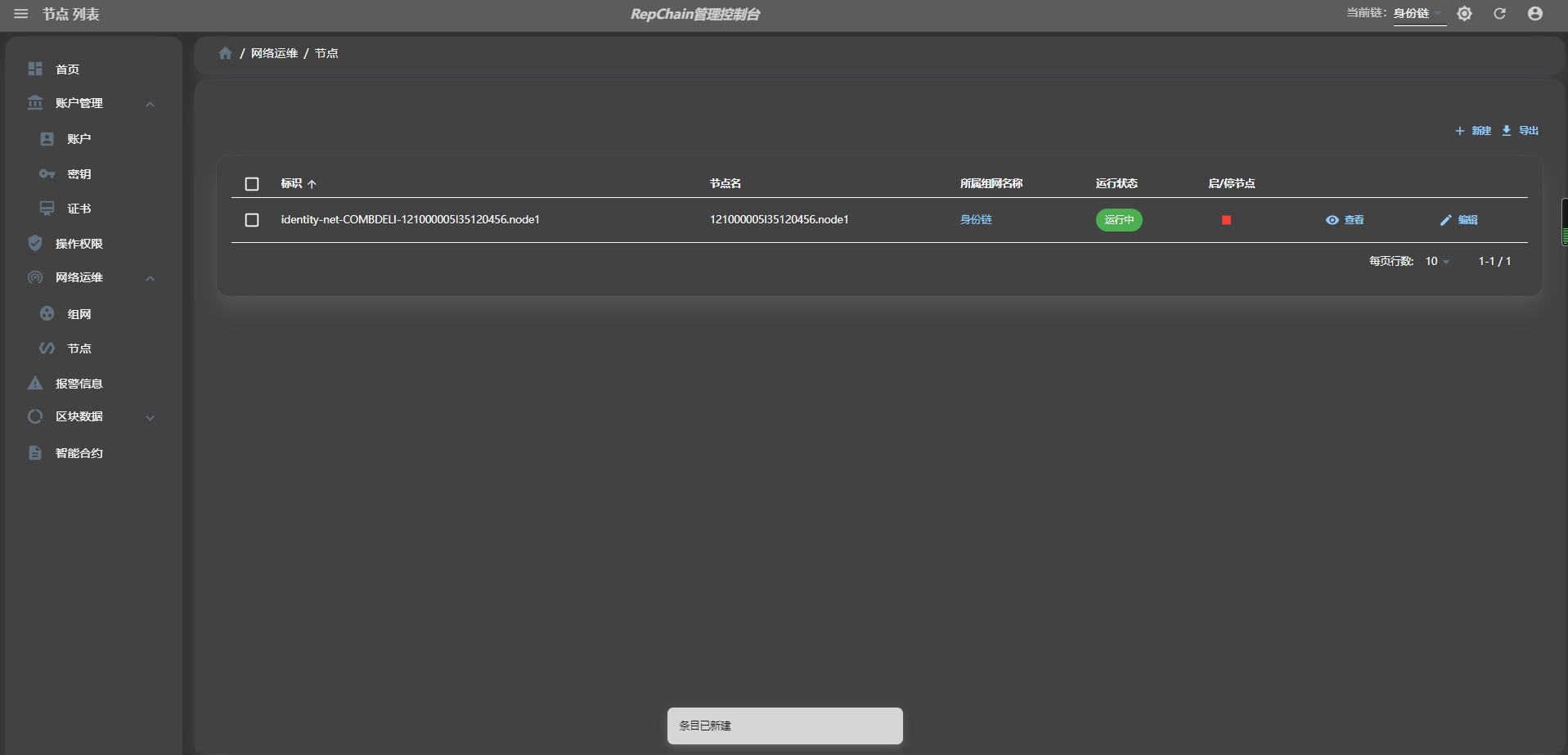Viewport: 1568px width, 755px height.
Task: Click the 组网 group icon
Action: click(47, 313)
